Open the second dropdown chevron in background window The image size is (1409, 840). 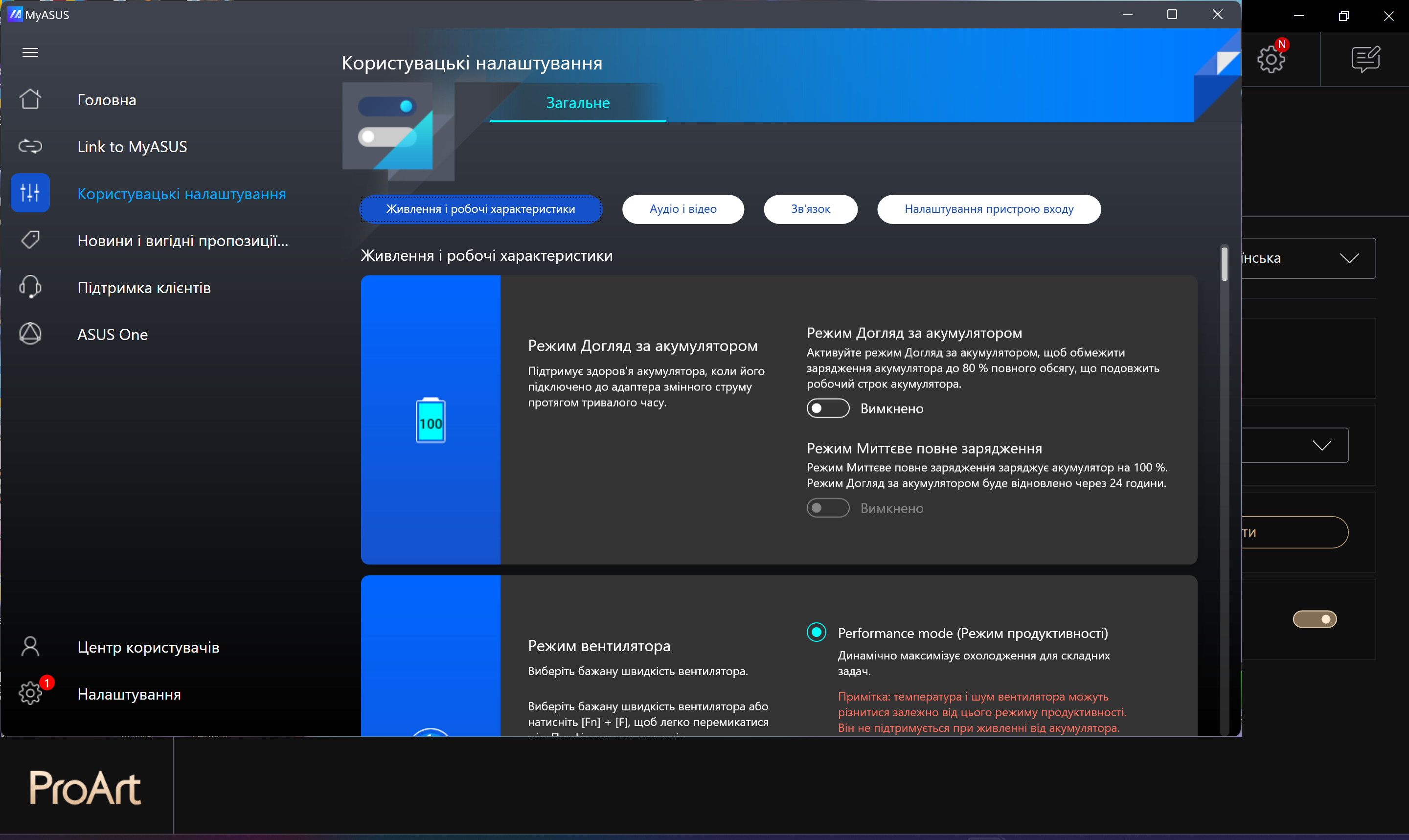point(1321,446)
